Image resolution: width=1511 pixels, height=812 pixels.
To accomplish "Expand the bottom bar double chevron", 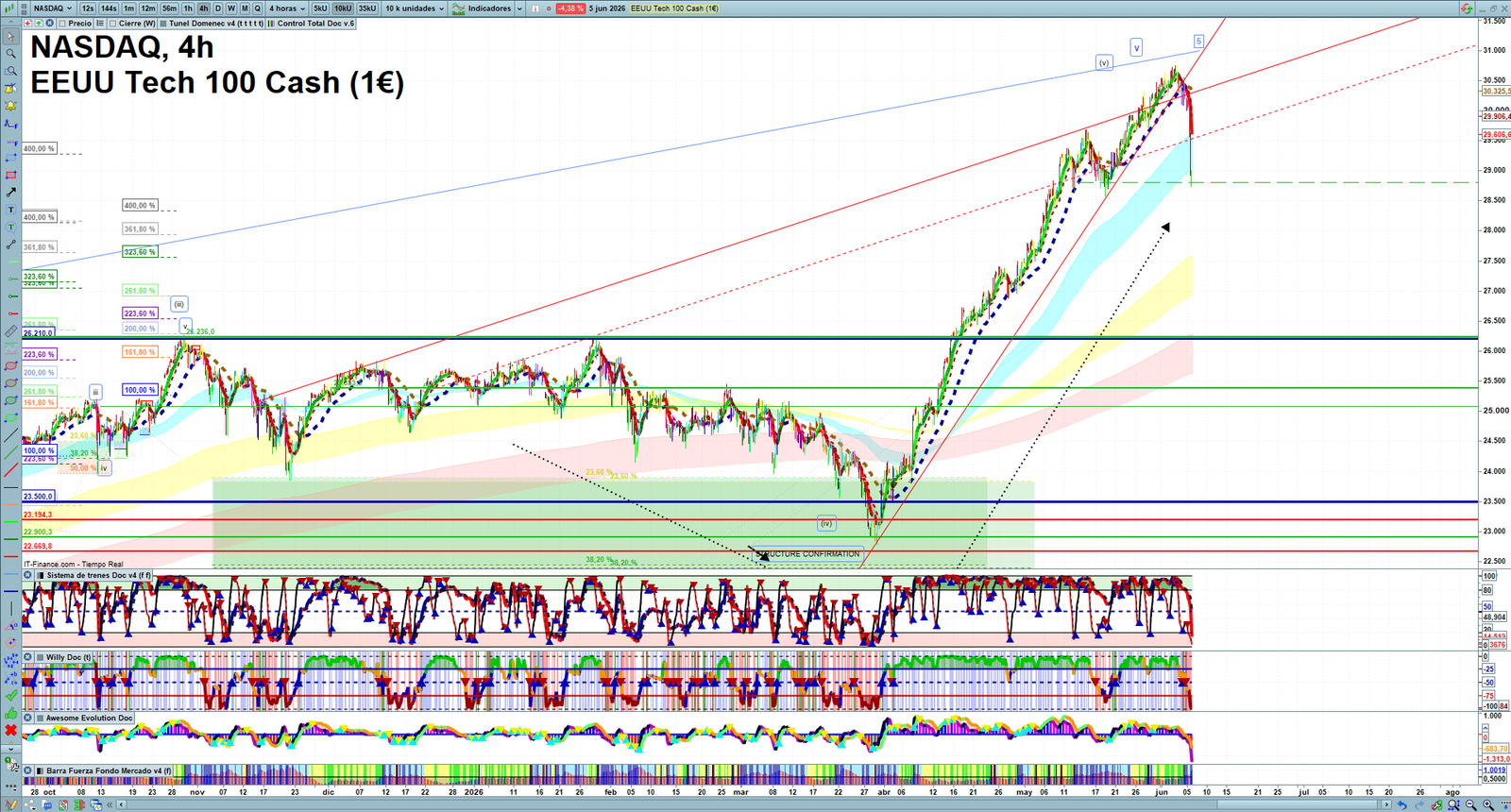I will (110, 804).
